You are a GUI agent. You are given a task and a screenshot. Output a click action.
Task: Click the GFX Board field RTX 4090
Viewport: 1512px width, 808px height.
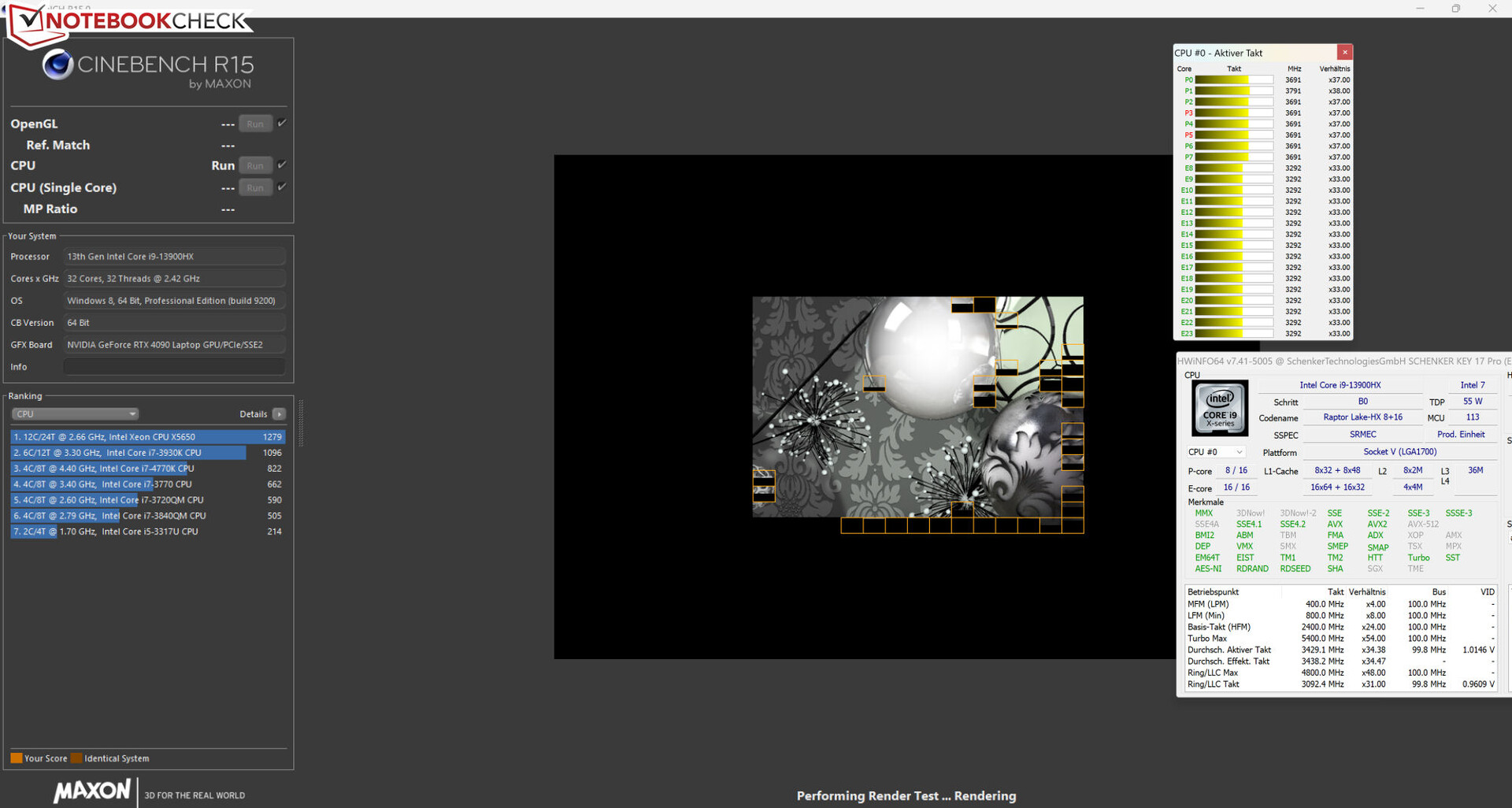pos(174,345)
